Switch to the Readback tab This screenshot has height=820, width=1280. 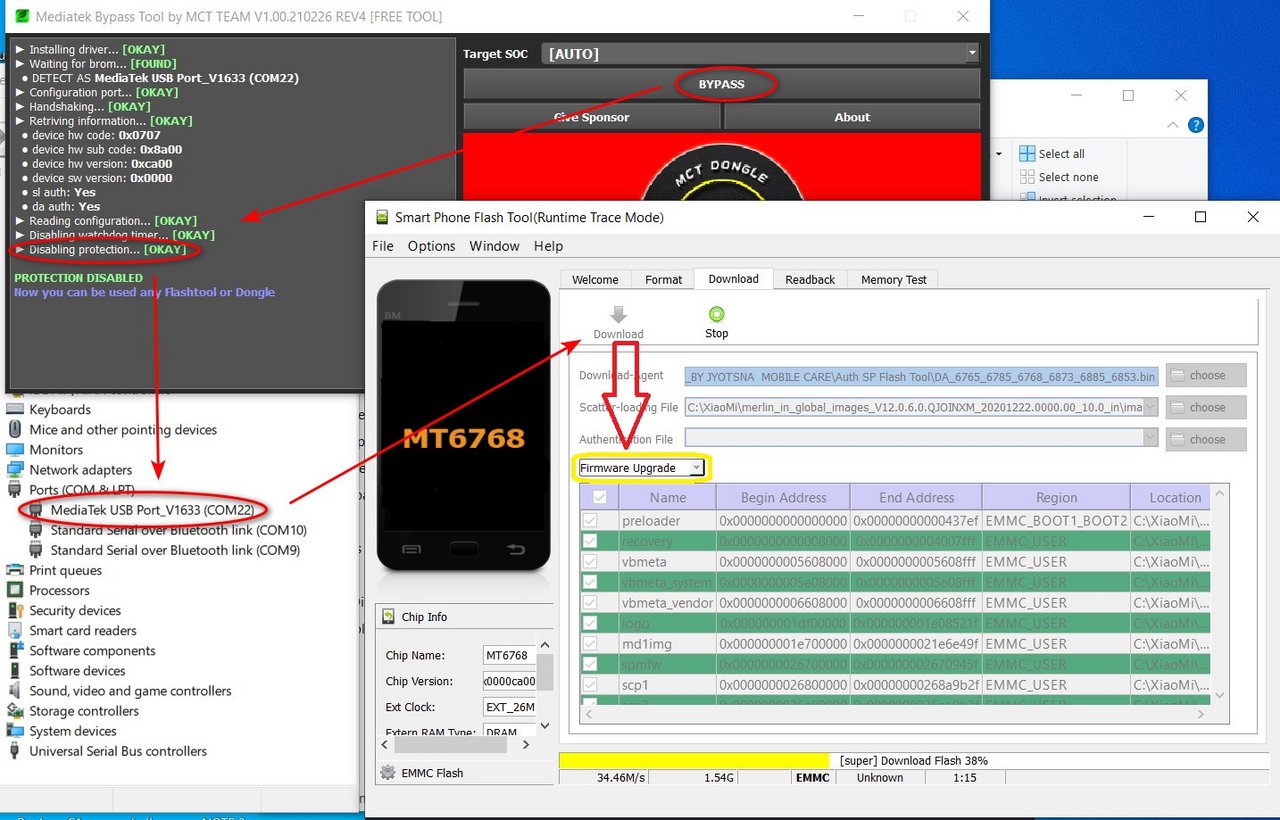[x=810, y=280]
